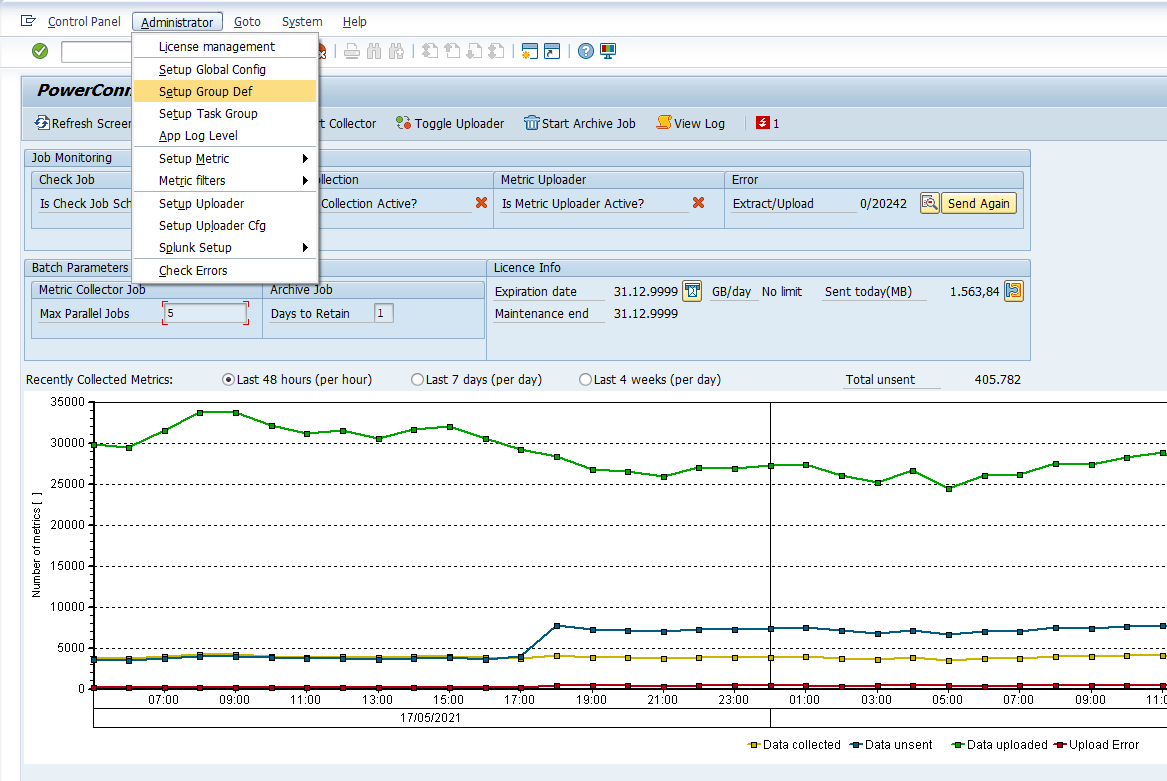Choose Setup Group Def menu entry
The image size is (1167, 781).
[206, 91]
